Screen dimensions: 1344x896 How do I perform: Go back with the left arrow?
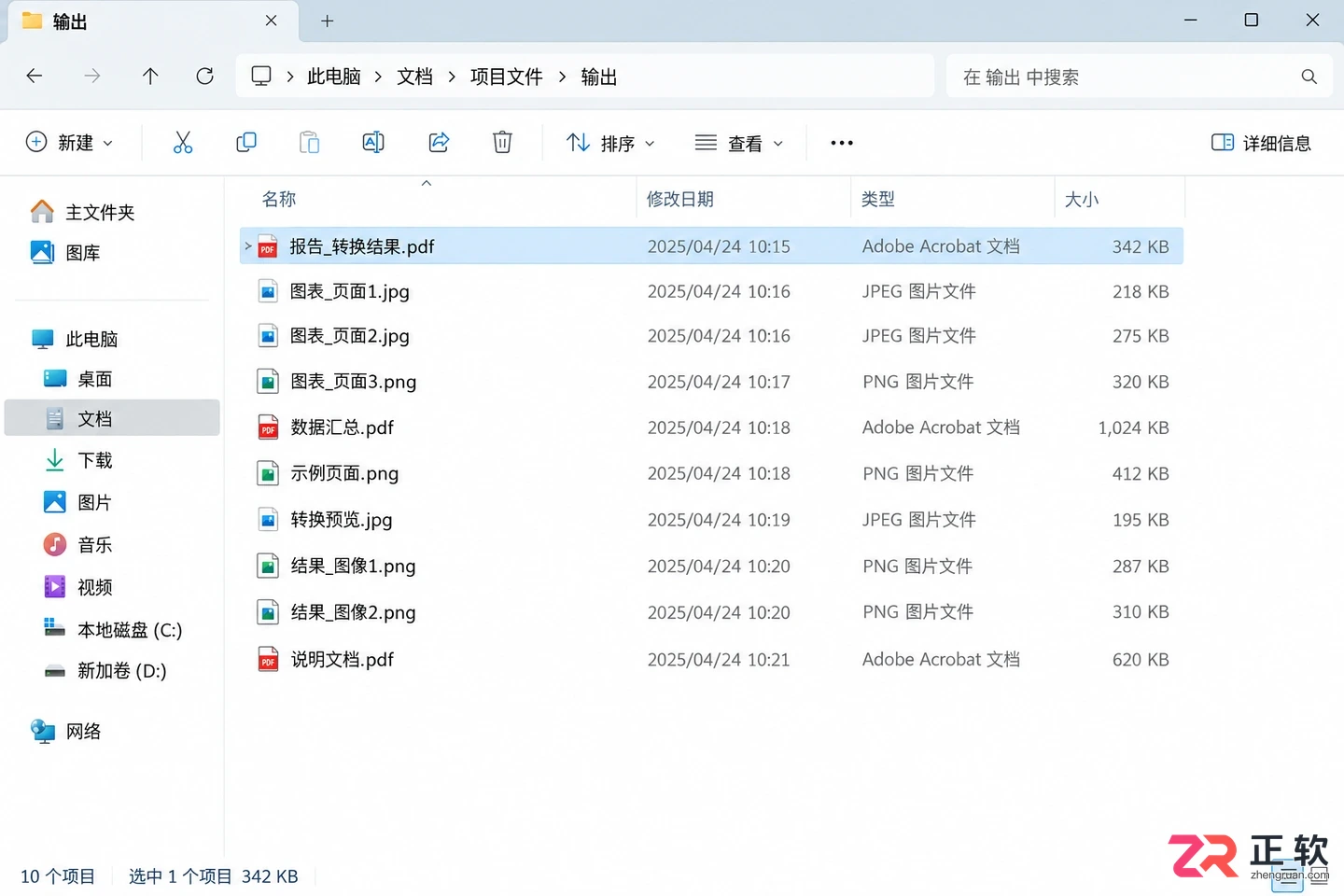[x=35, y=77]
